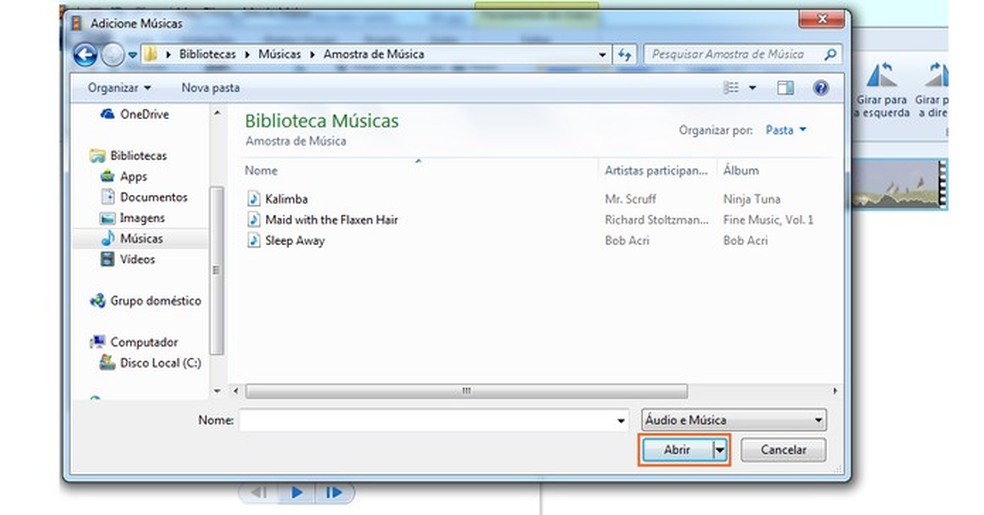984x515 pixels.
Task: Click the folder icon in address bar
Action: (151, 54)
